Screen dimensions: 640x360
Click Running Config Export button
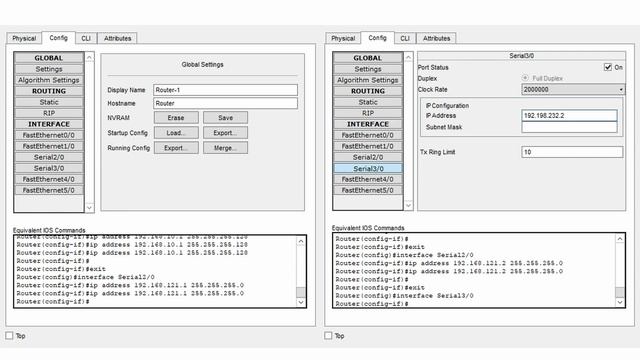point(176,148)
